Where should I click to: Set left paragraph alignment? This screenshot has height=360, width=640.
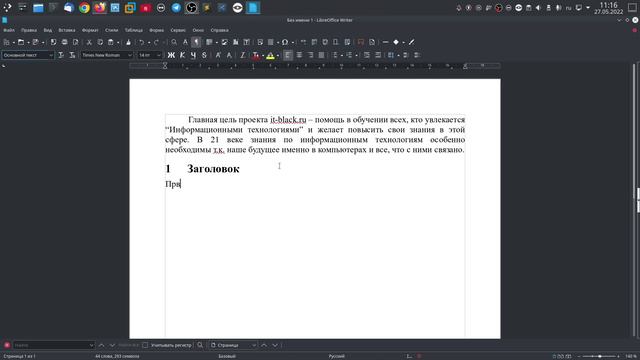tap(288, 55)
